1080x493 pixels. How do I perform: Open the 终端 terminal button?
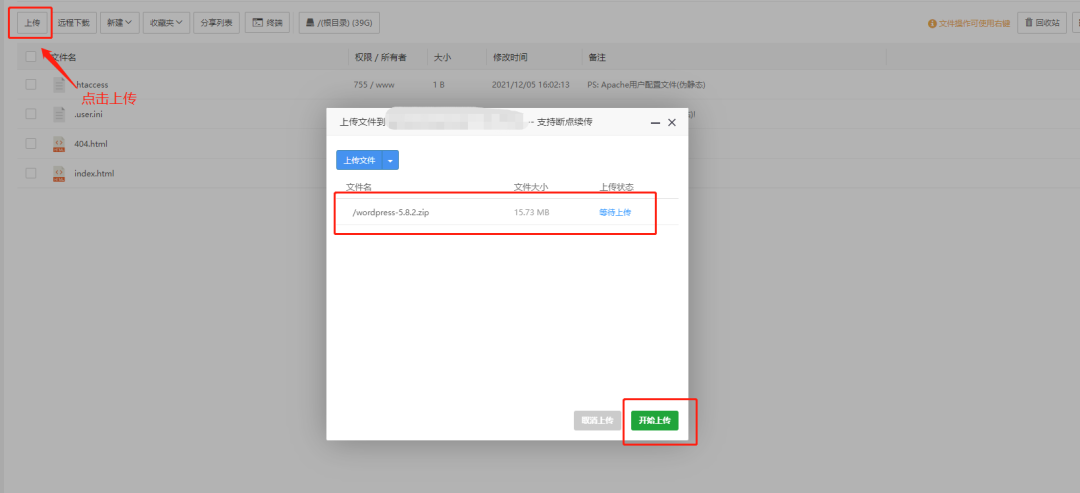click(x=267, y=23)
